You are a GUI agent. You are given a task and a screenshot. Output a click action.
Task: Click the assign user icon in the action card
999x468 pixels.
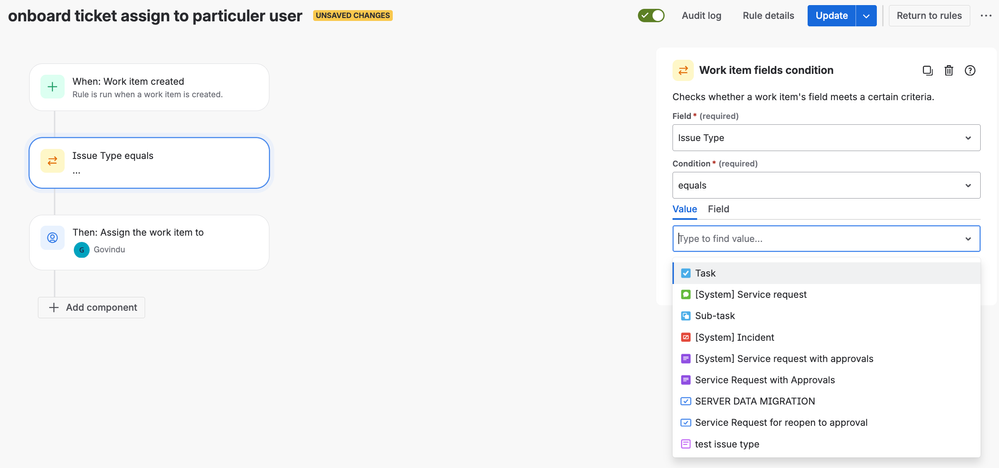click(x=52, y=238)
